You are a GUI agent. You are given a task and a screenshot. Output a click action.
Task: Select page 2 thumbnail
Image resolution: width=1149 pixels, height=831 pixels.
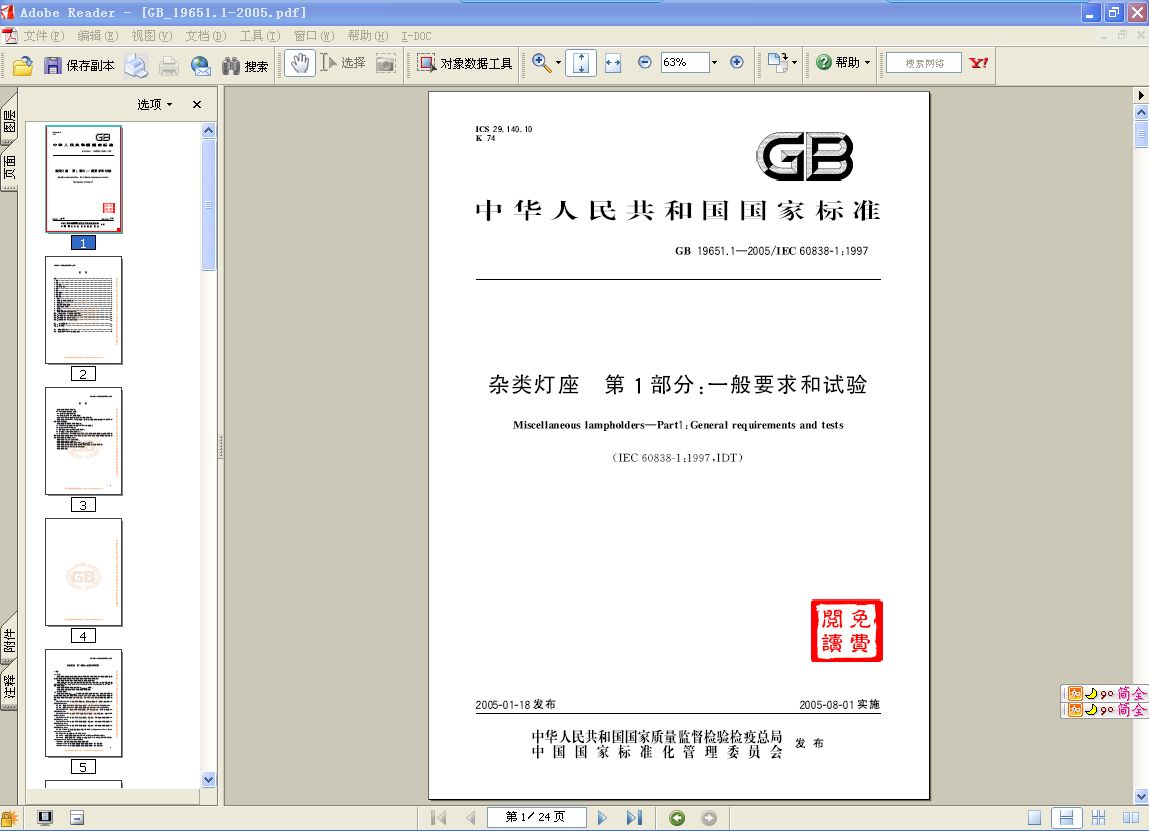84,310
